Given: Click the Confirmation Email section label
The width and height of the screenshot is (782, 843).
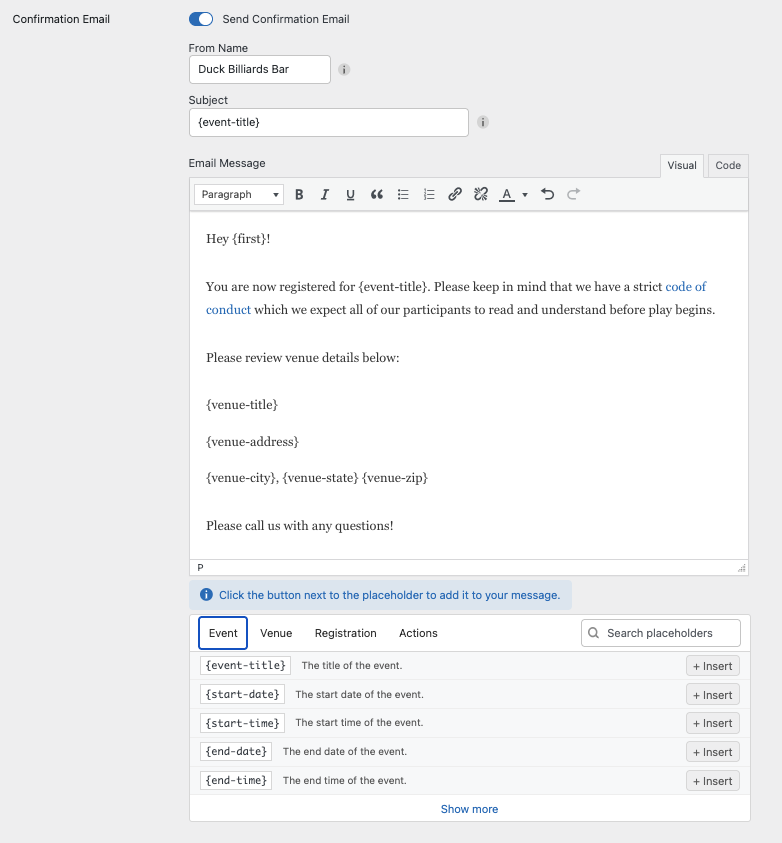Looking at the screenshot, I should pos(61,19).
